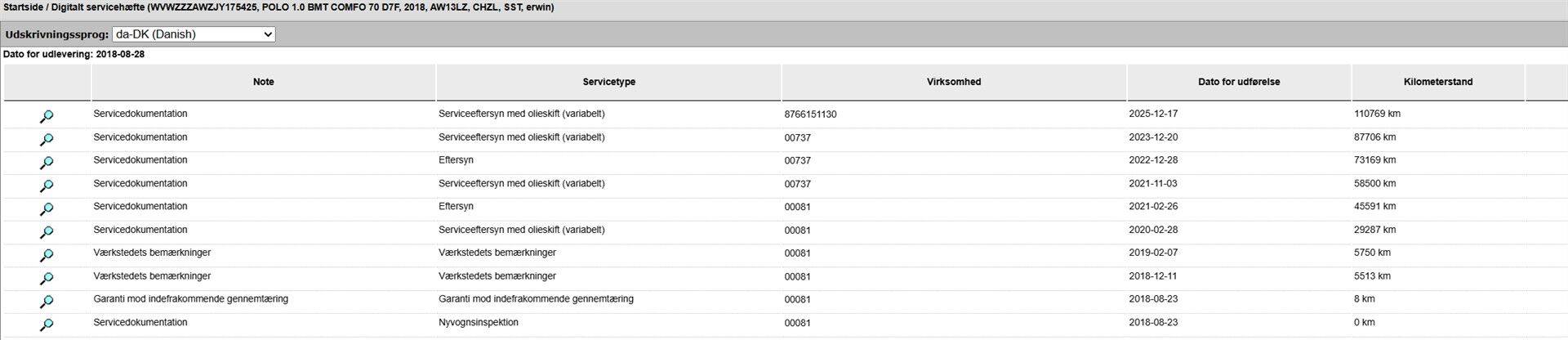View details of 87706 km service record

point(47,140)
